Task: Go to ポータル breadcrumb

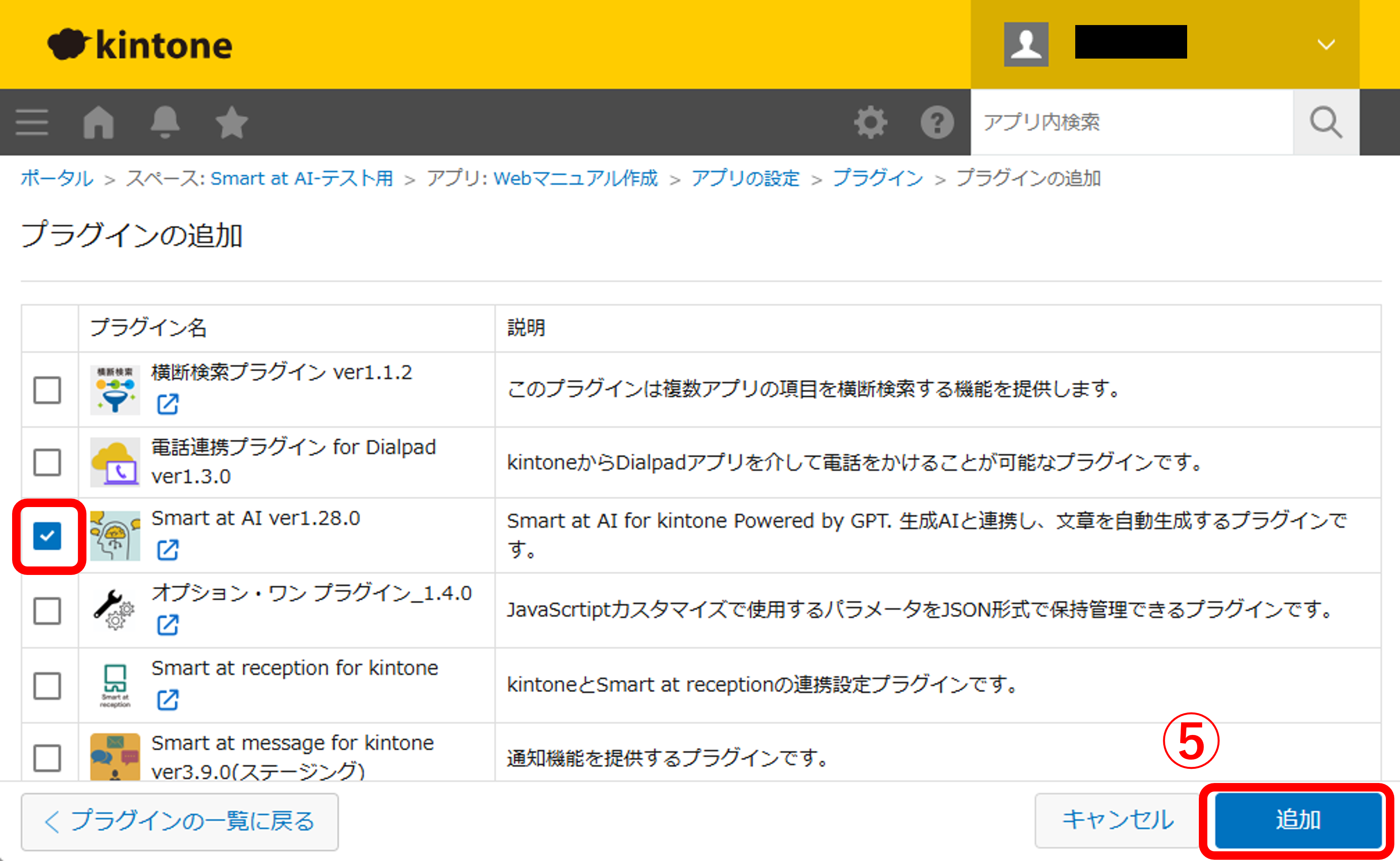Action: pos(57,178)
